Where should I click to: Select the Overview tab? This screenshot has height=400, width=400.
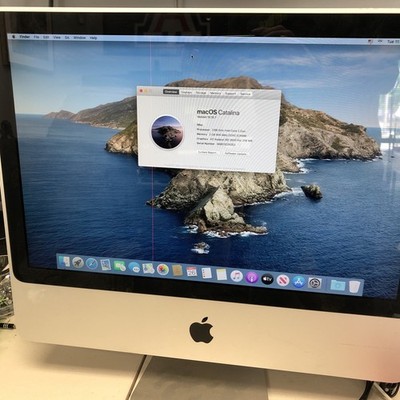coord(171,92)
